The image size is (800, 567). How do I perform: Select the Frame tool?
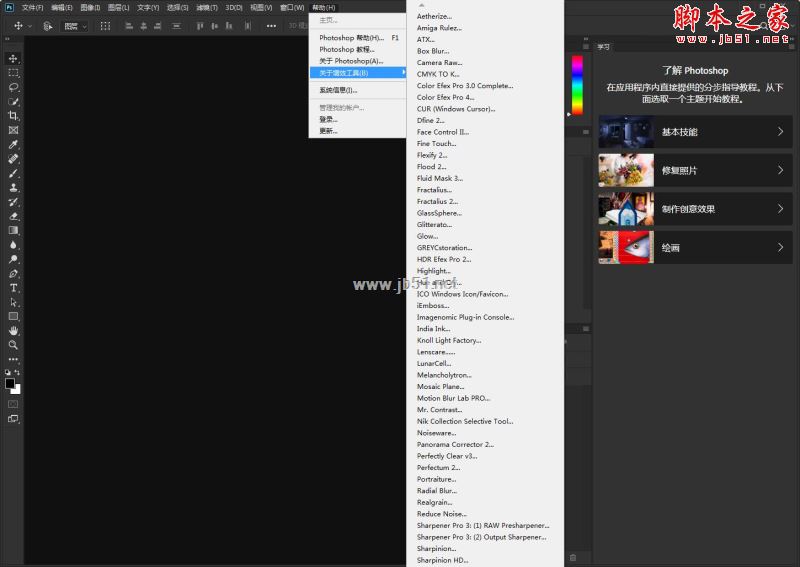(x=13, y=130)
